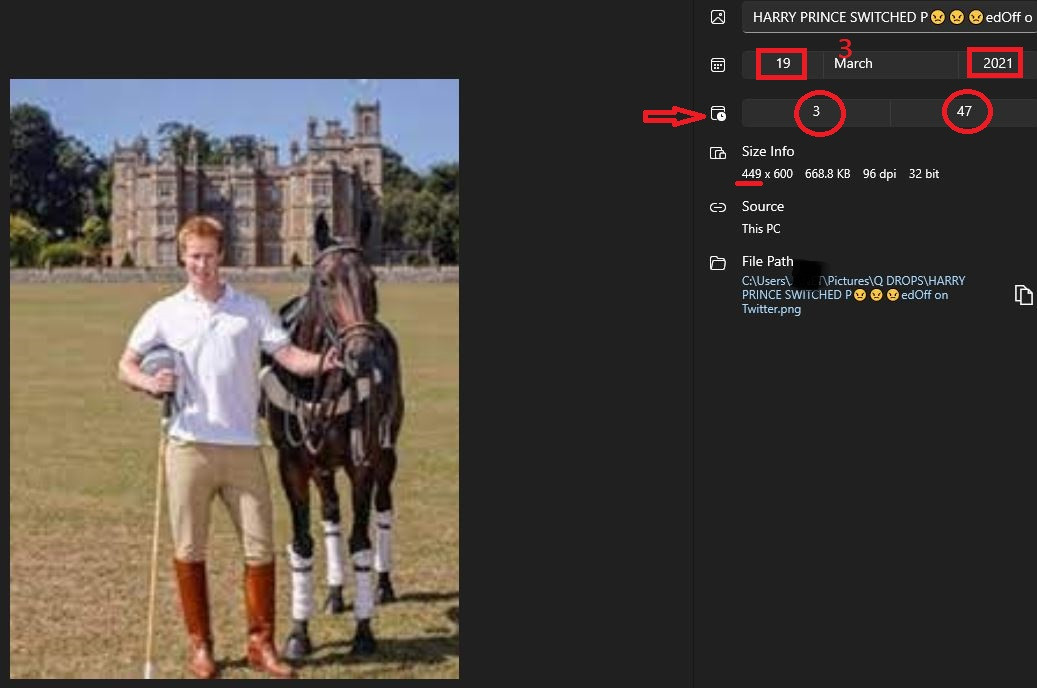The height and width of the screenshot is (688, 1037).
Task: Select the year field showing 2021
Action: pos(997,64)
